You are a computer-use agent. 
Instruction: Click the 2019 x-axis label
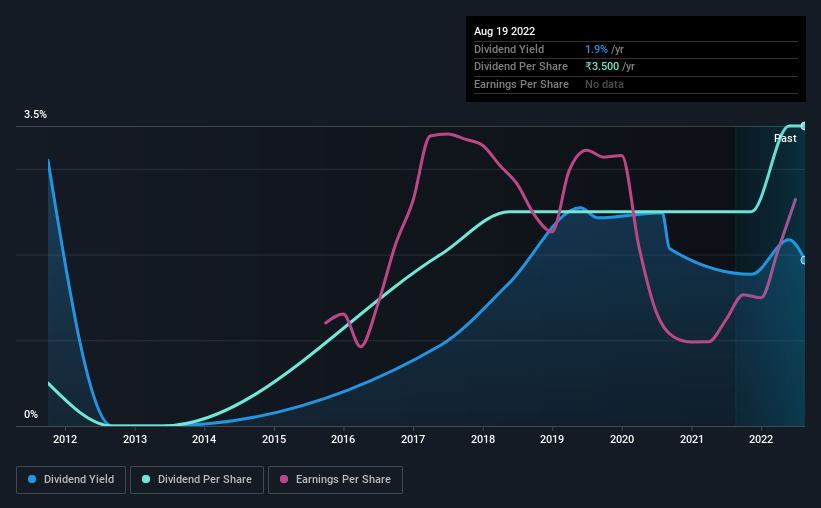552,439
